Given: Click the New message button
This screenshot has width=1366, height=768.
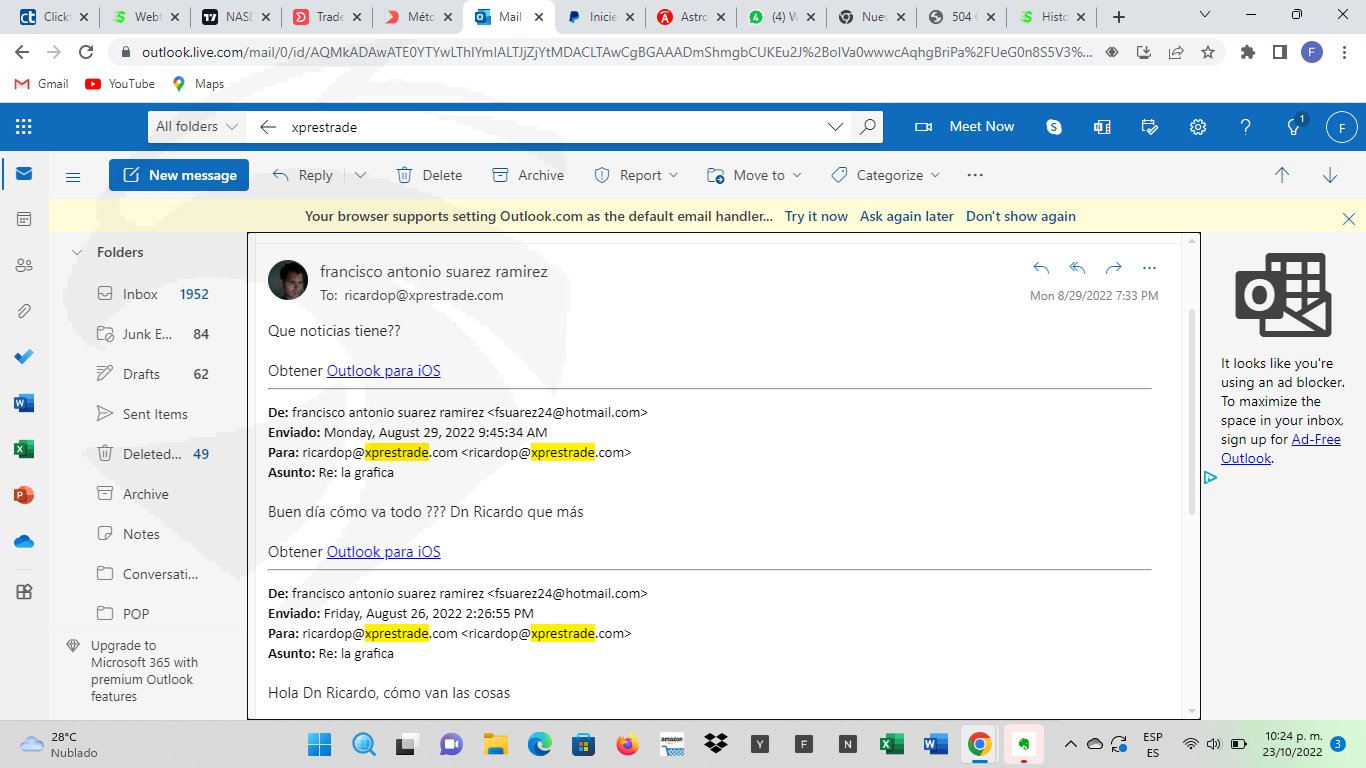Looking at the screenshot, I should coord(179,175).
